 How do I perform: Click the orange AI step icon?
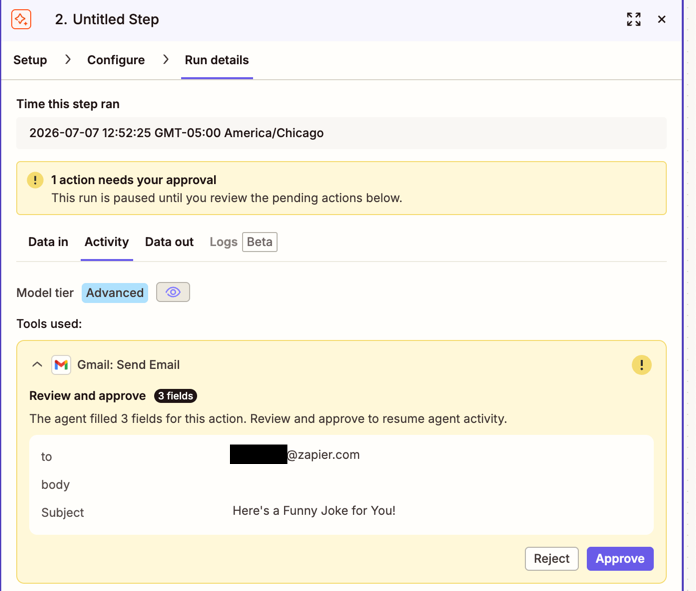tap(21, 20)
